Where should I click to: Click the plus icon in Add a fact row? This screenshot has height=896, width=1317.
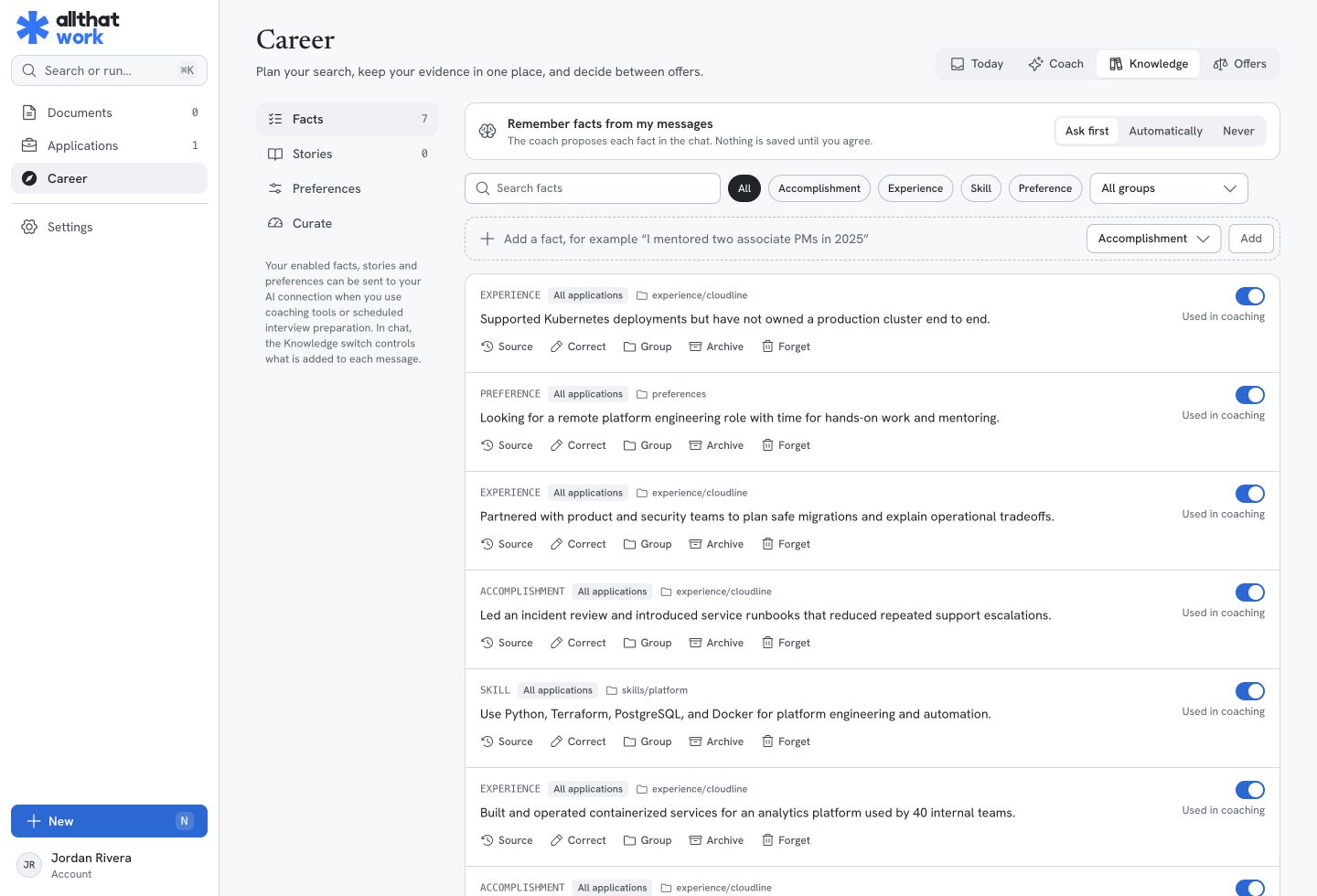click(487, 239)
